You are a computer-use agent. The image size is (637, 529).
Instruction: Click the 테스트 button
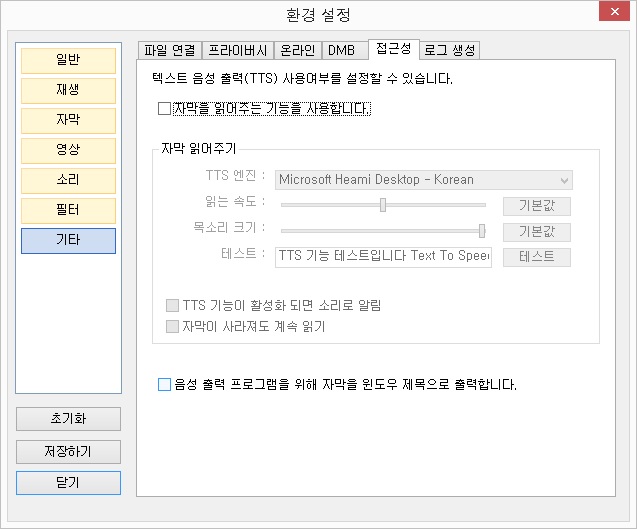tap(537, 257)
